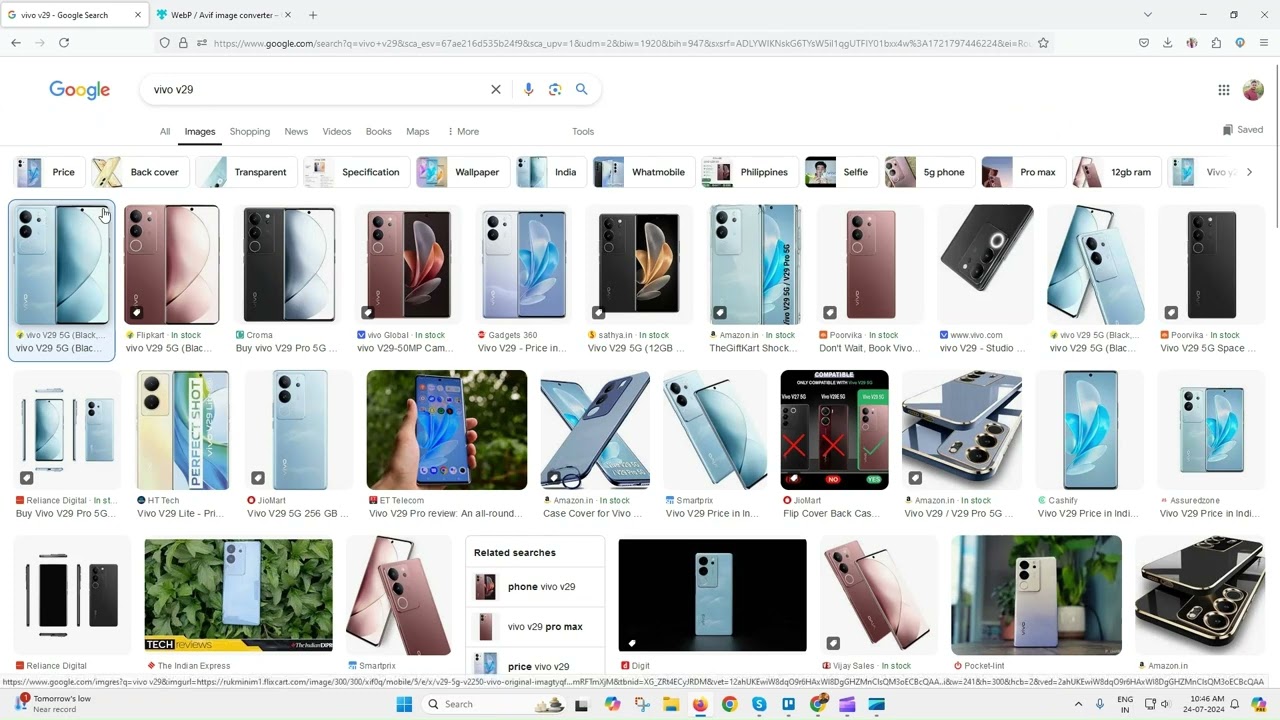Open the Pocket save icon in toolbar
1280x720 pixels.
coord(1144,43)
